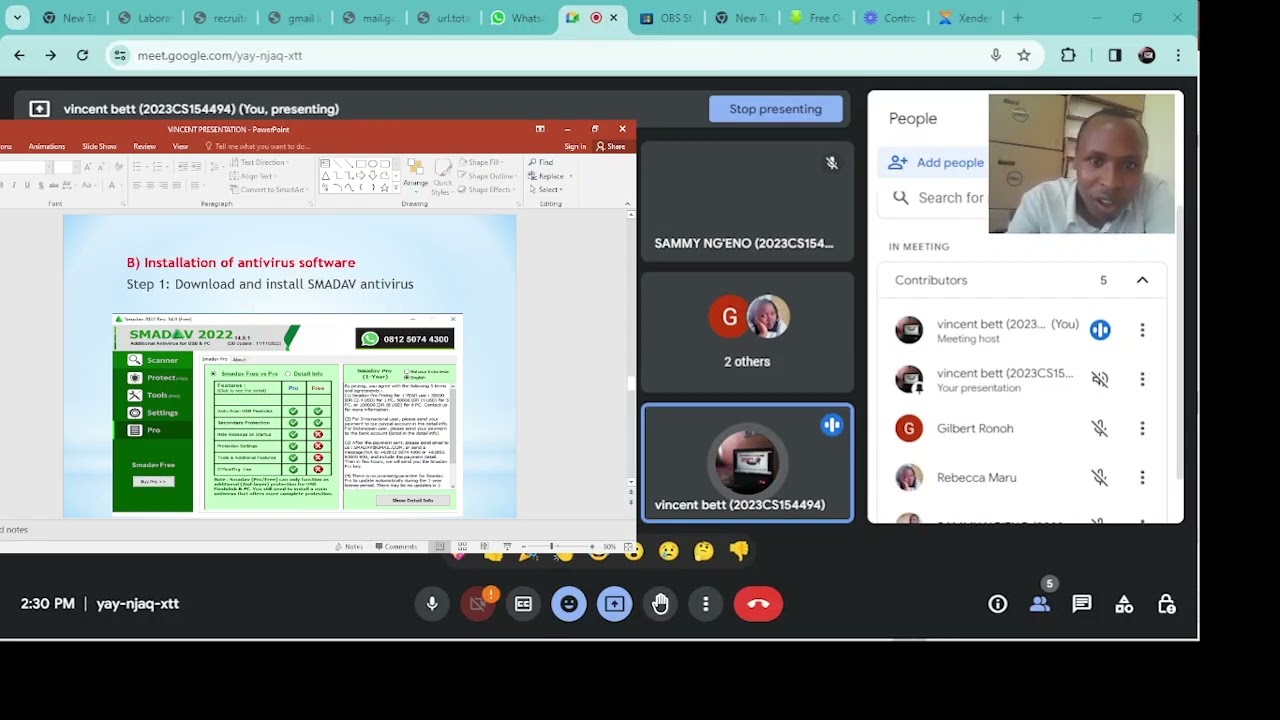Send the thinking face reaction
This screenshot has width=1280, height=720.
point(704,550)
